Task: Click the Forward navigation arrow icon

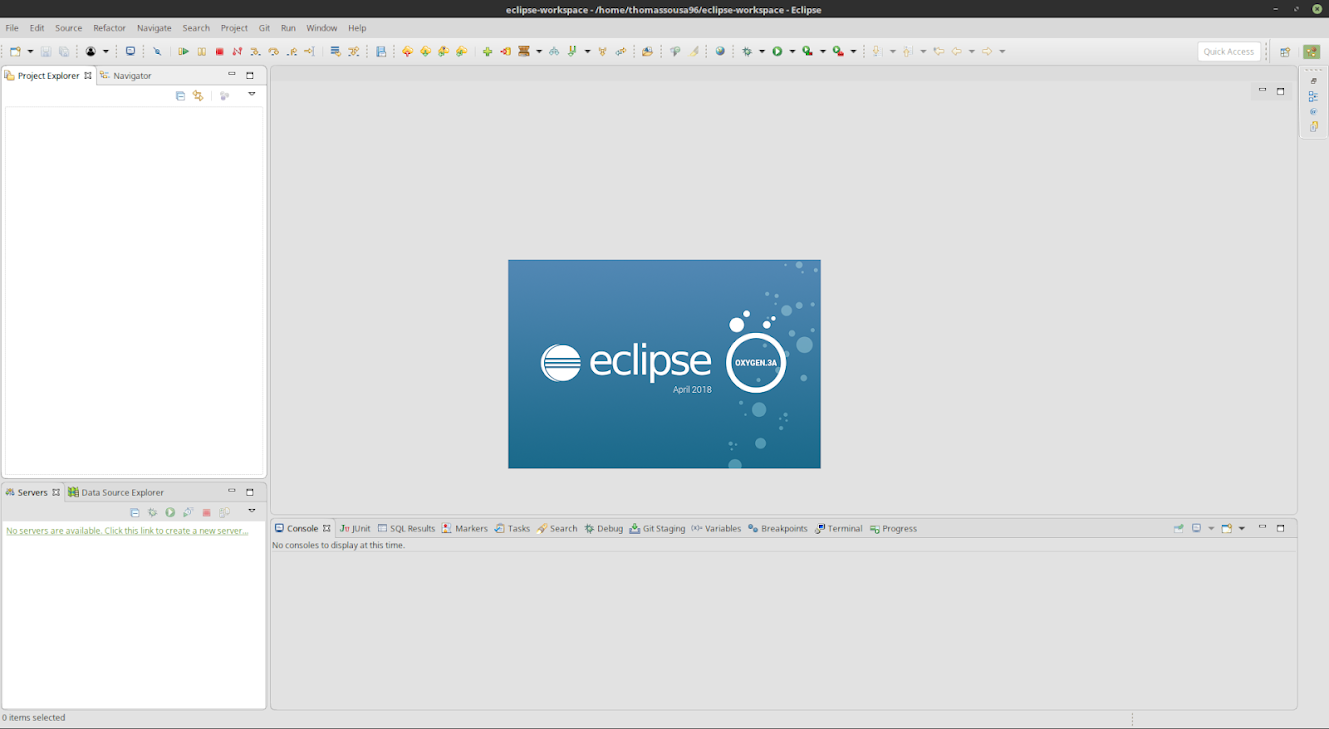Action: tap(987, 51)
